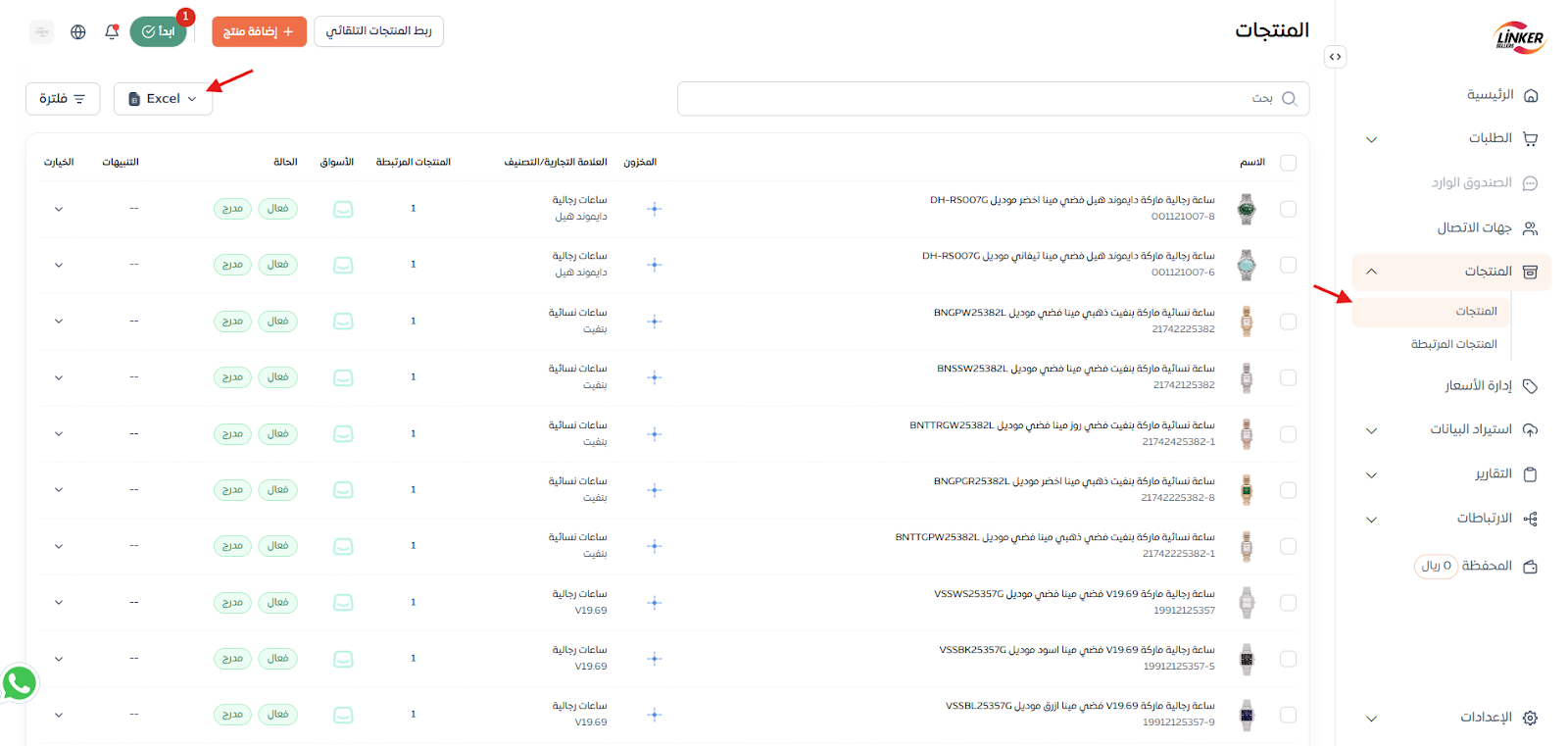Image resolution: width=1568 pixels, height=746 pixels.
Task: Check the DH-RS007G tiffany watch row checkbox
Action: (x=1288, y=265)
